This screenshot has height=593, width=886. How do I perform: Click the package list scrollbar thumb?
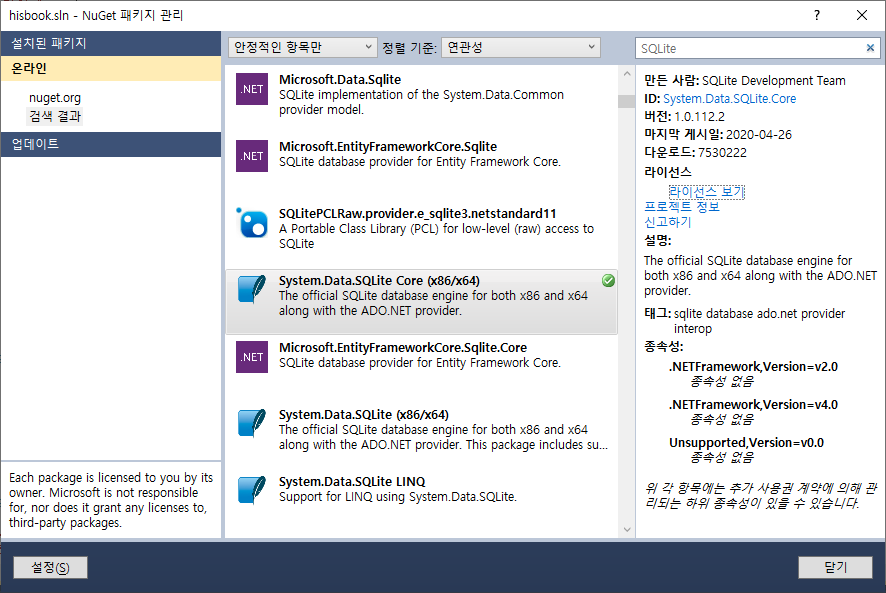tap(627, 101)
